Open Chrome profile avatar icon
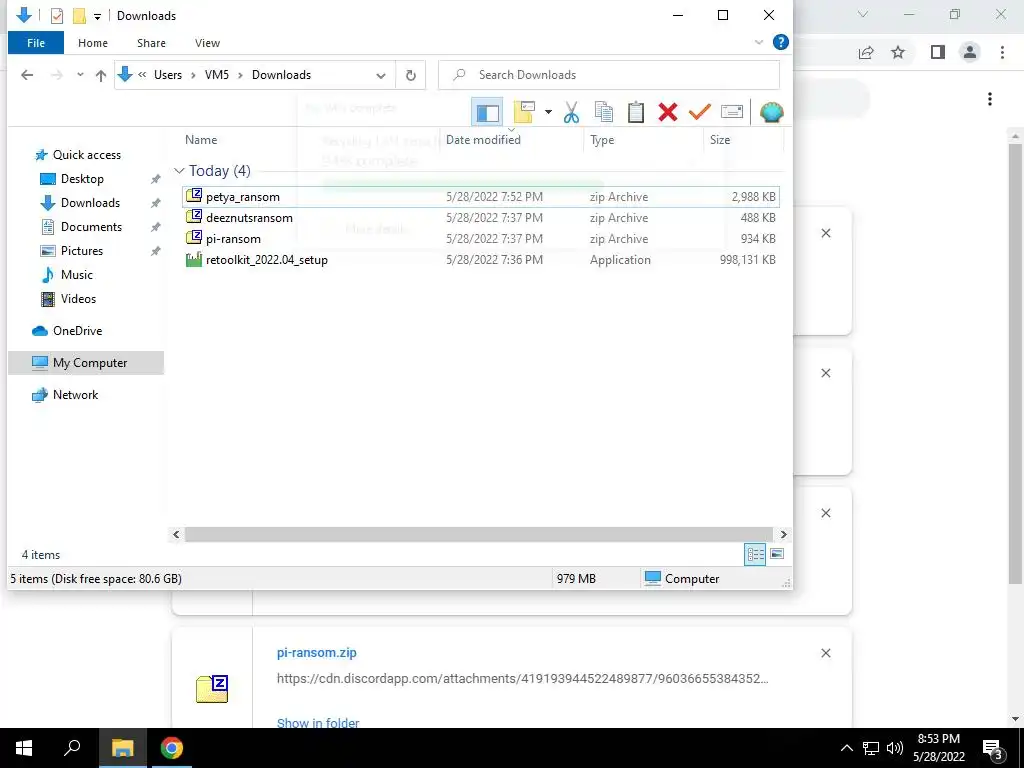This screenshot has width=1024, height=768. pyautogui.click(x=970, y=52)
